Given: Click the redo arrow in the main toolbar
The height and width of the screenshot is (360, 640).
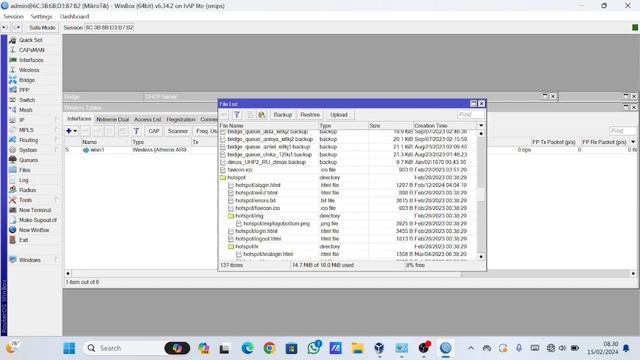Looking at the screenshot, I should (17, 27).
